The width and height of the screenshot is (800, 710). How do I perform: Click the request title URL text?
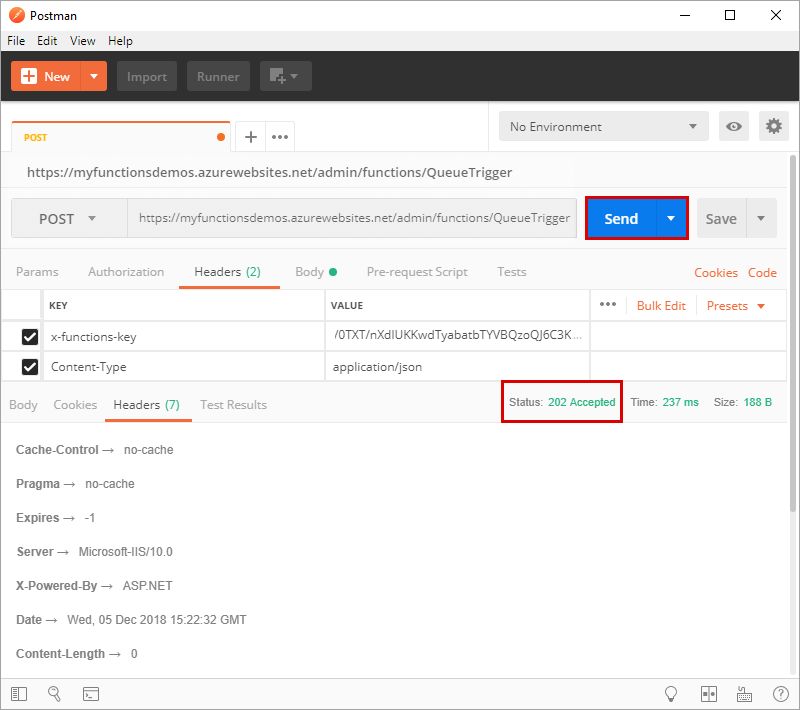269,172
